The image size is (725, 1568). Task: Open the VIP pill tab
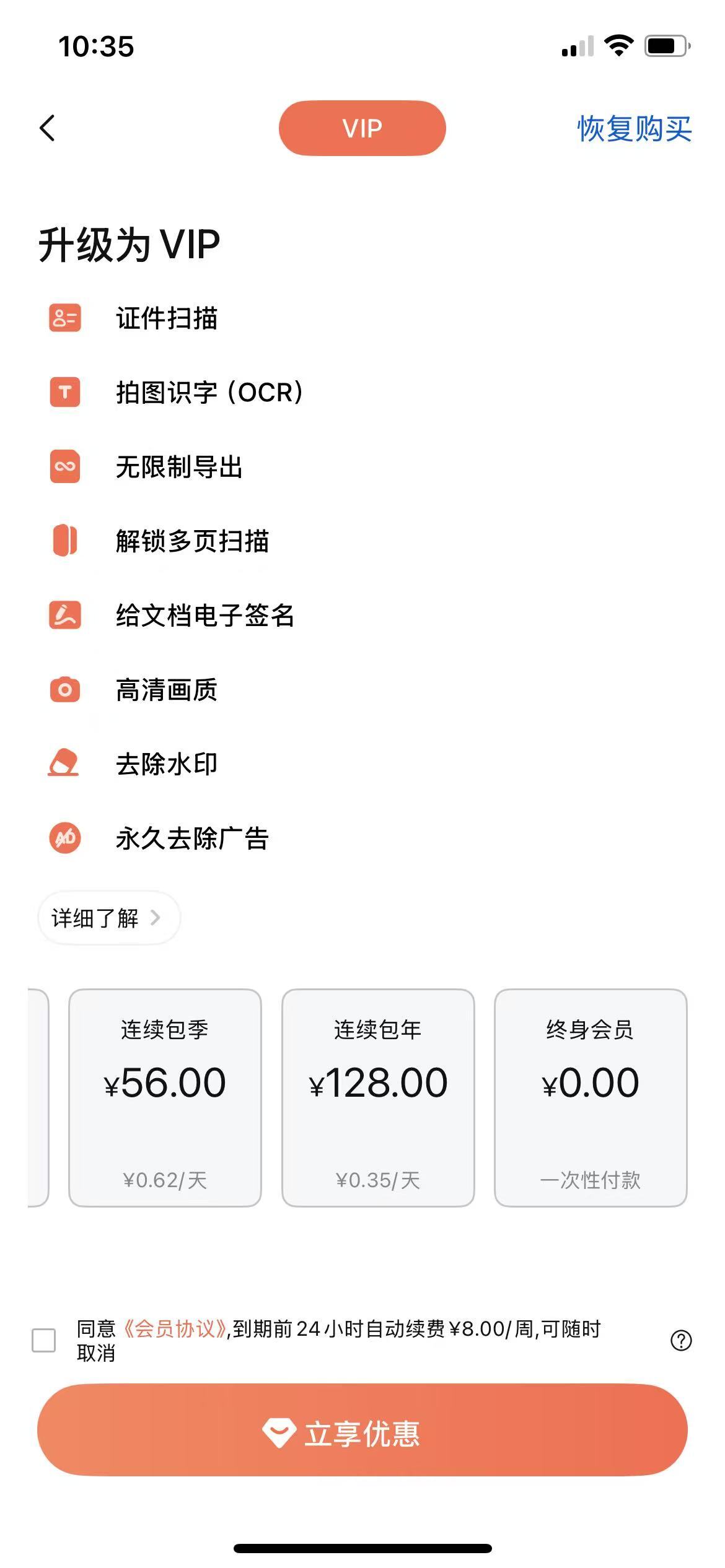coord(362,128)
